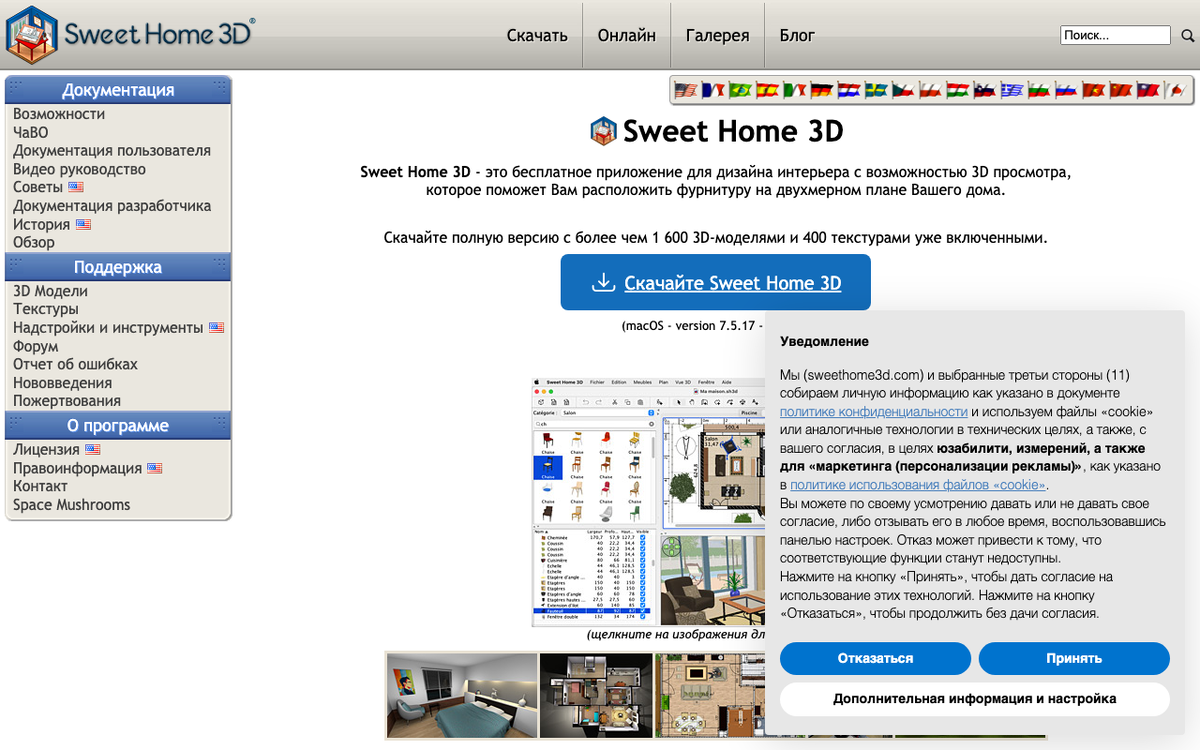Open the Контакт link
This screenshot has height=750, width=1200.
[x=40, y=486]
